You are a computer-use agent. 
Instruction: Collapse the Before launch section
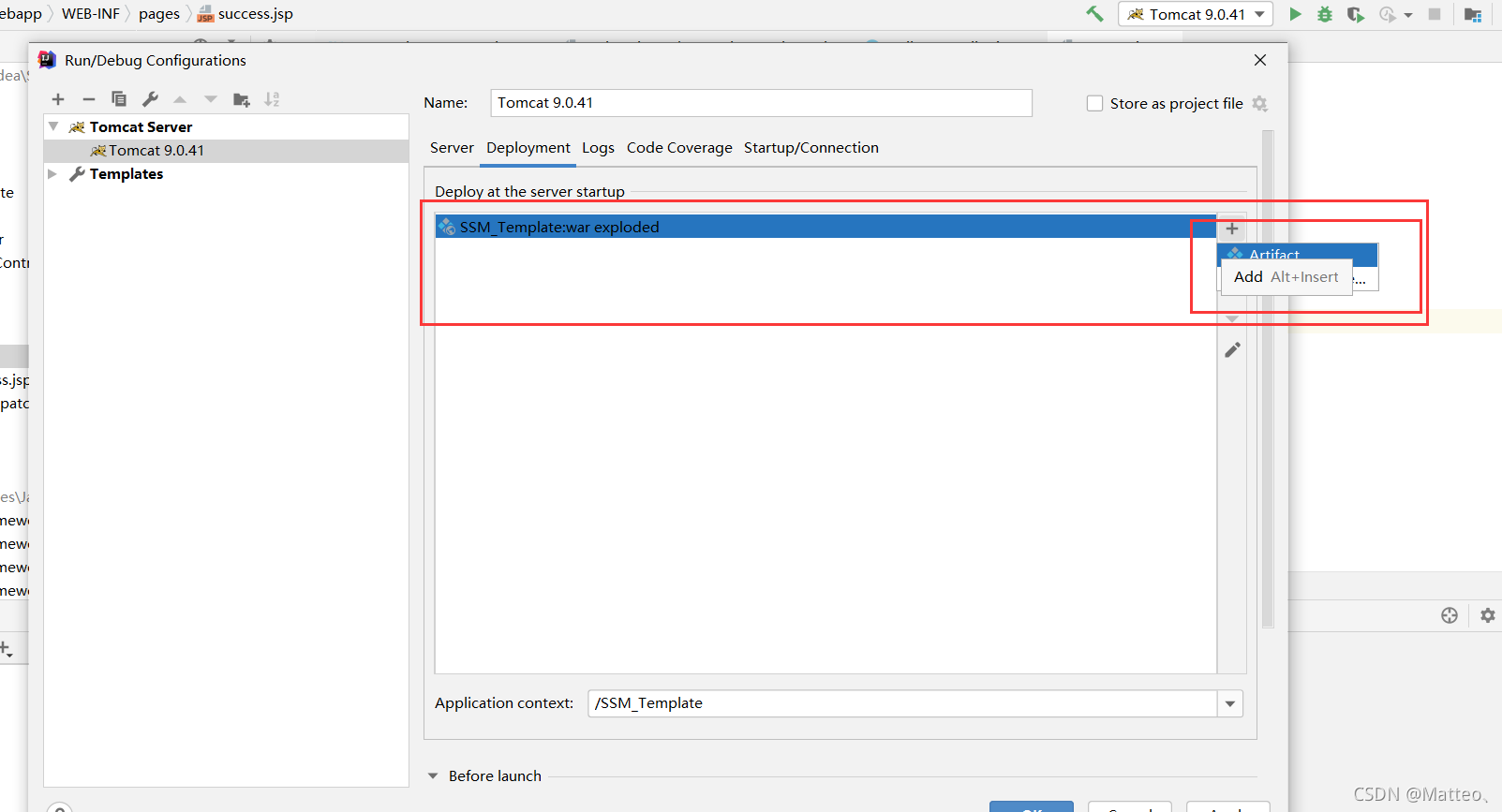(433, 775)
